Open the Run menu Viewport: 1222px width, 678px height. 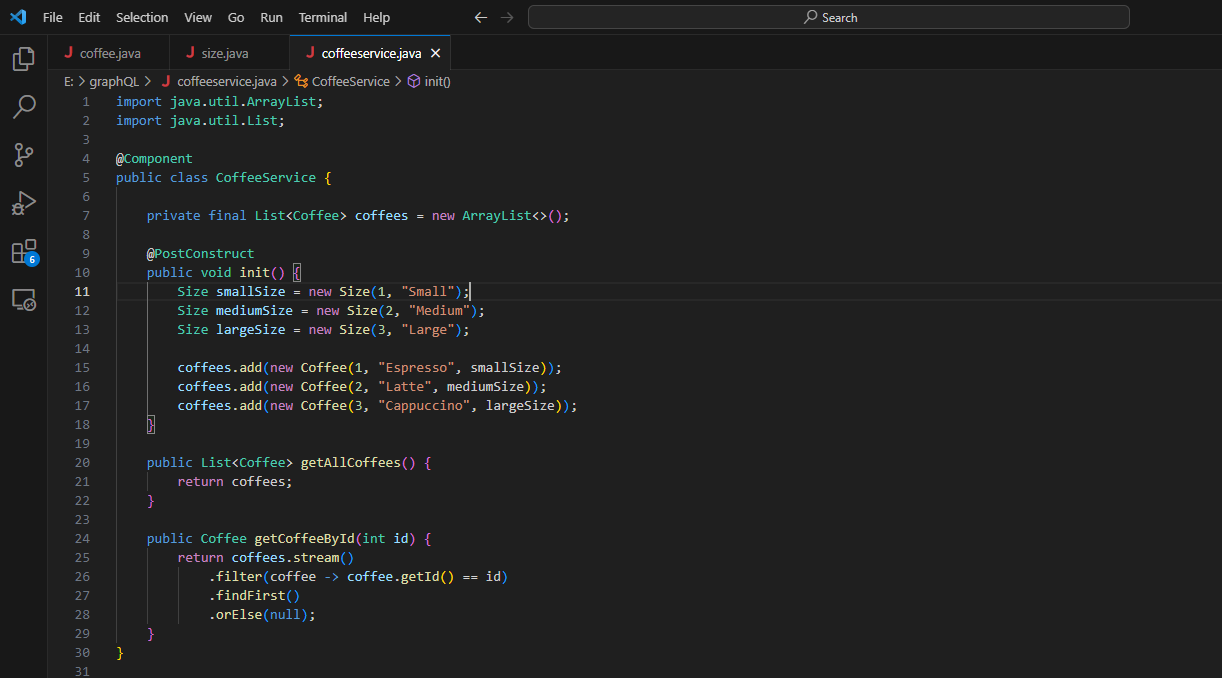tap(271, 17)
